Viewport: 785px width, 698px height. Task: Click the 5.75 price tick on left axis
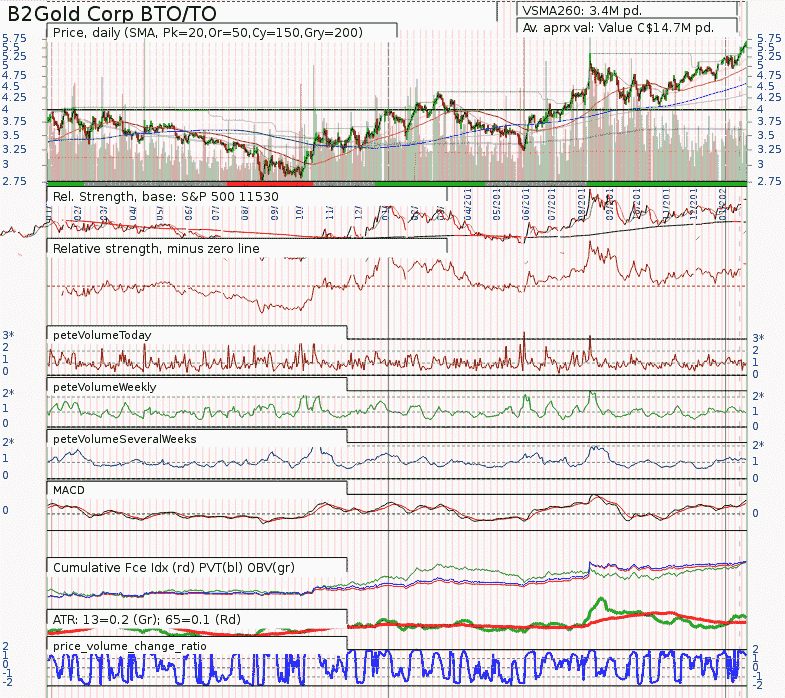point(14,38)
